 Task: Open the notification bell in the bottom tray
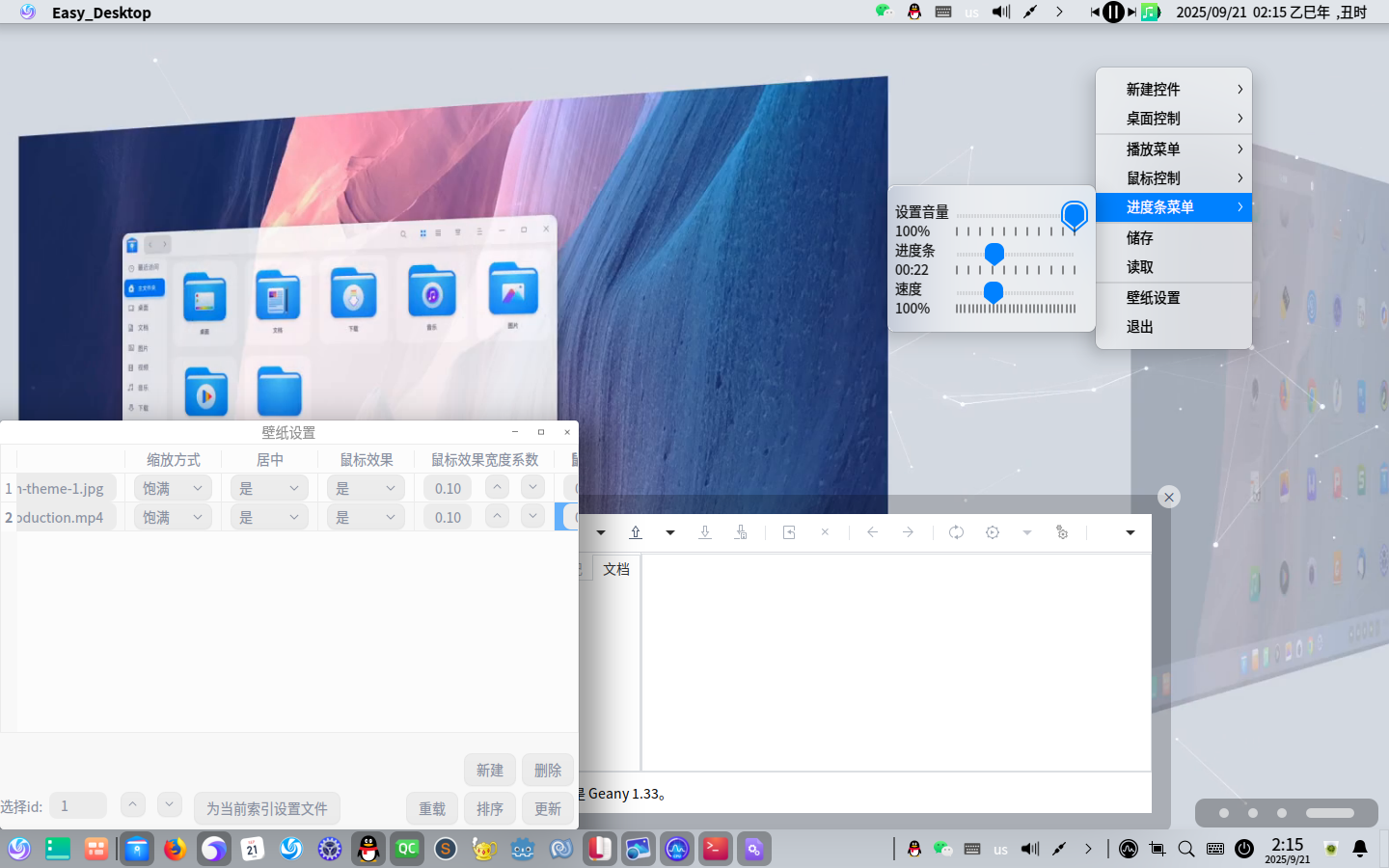point(1360,849)
